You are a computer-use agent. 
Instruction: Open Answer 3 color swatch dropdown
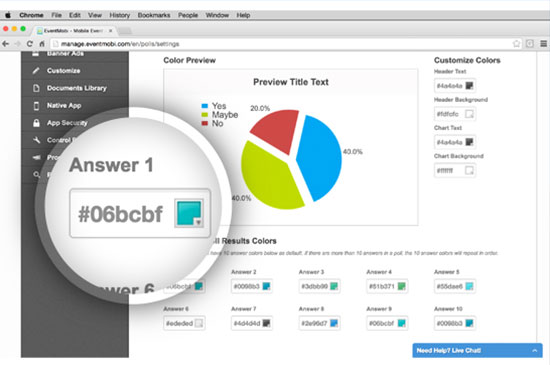tap(334, 286)
